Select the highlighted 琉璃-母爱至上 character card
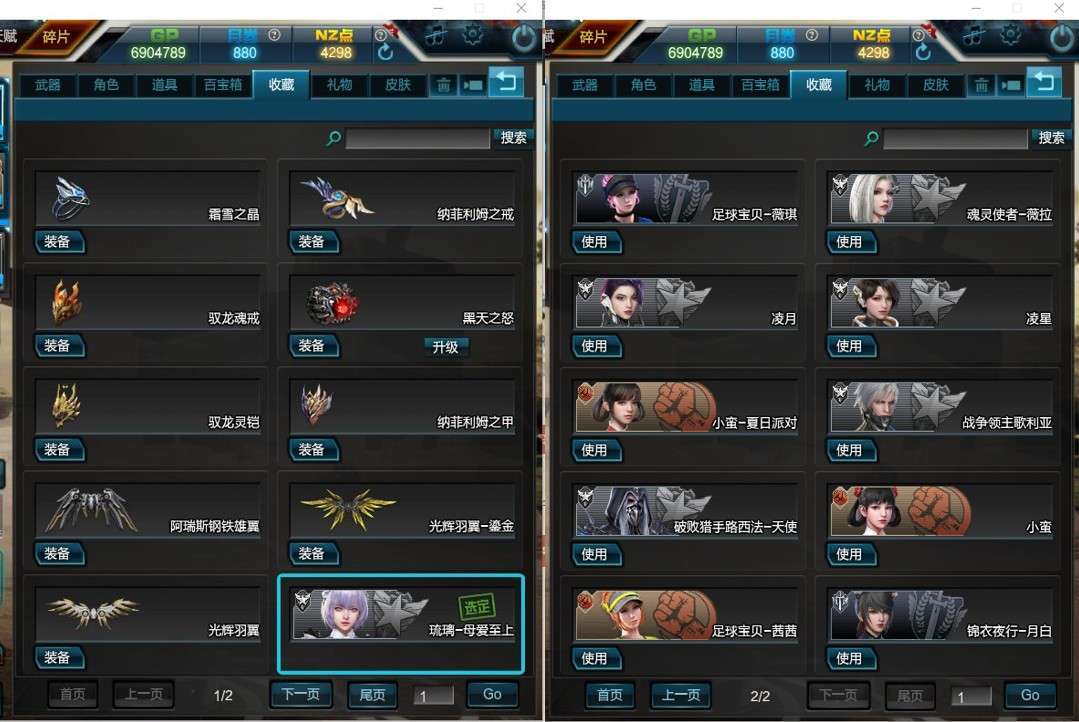Image resolution: width=1079 pixels, height=722 pixels. click(x=401, y=624)
